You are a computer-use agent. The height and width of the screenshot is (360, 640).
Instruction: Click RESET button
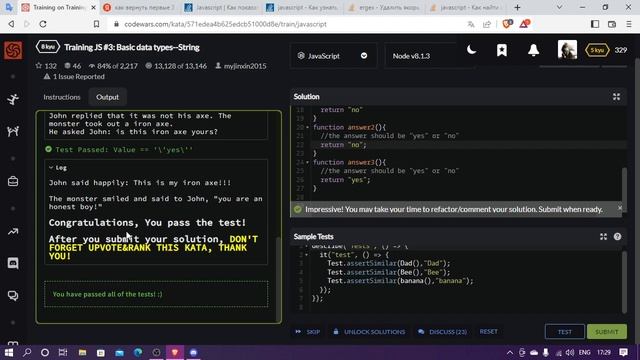tap(489, 331)
